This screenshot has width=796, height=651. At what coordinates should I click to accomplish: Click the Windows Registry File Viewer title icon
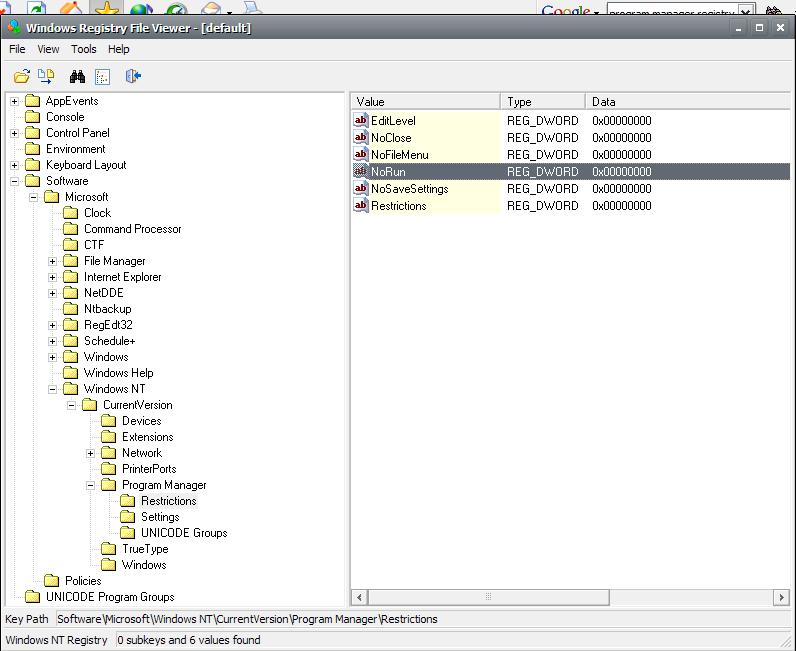[x=14, y=27]
